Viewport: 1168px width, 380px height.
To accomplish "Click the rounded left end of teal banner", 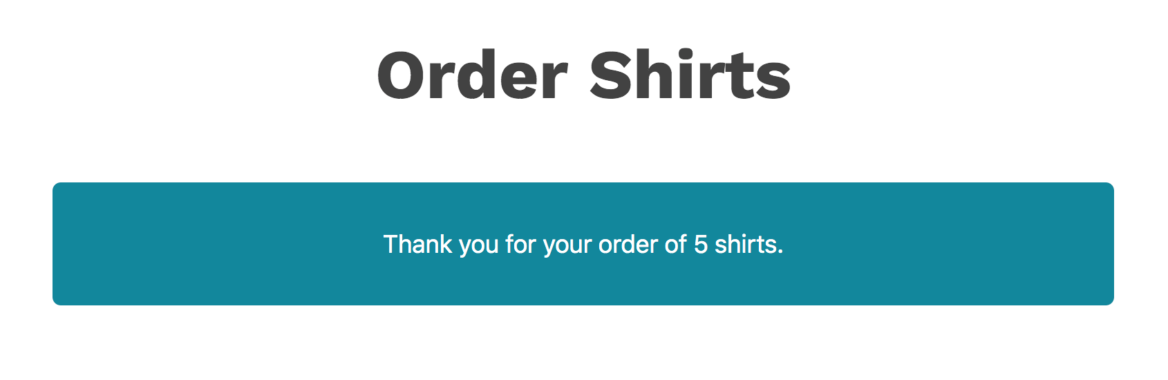I will (x=58, y=244).
